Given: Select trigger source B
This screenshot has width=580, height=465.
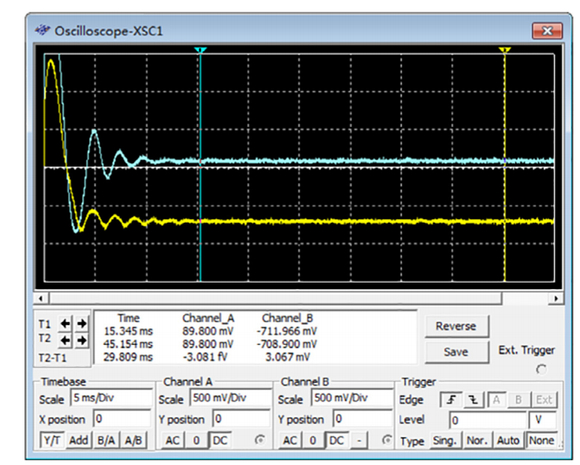Looking at the screenshot, I should (518, 400).
